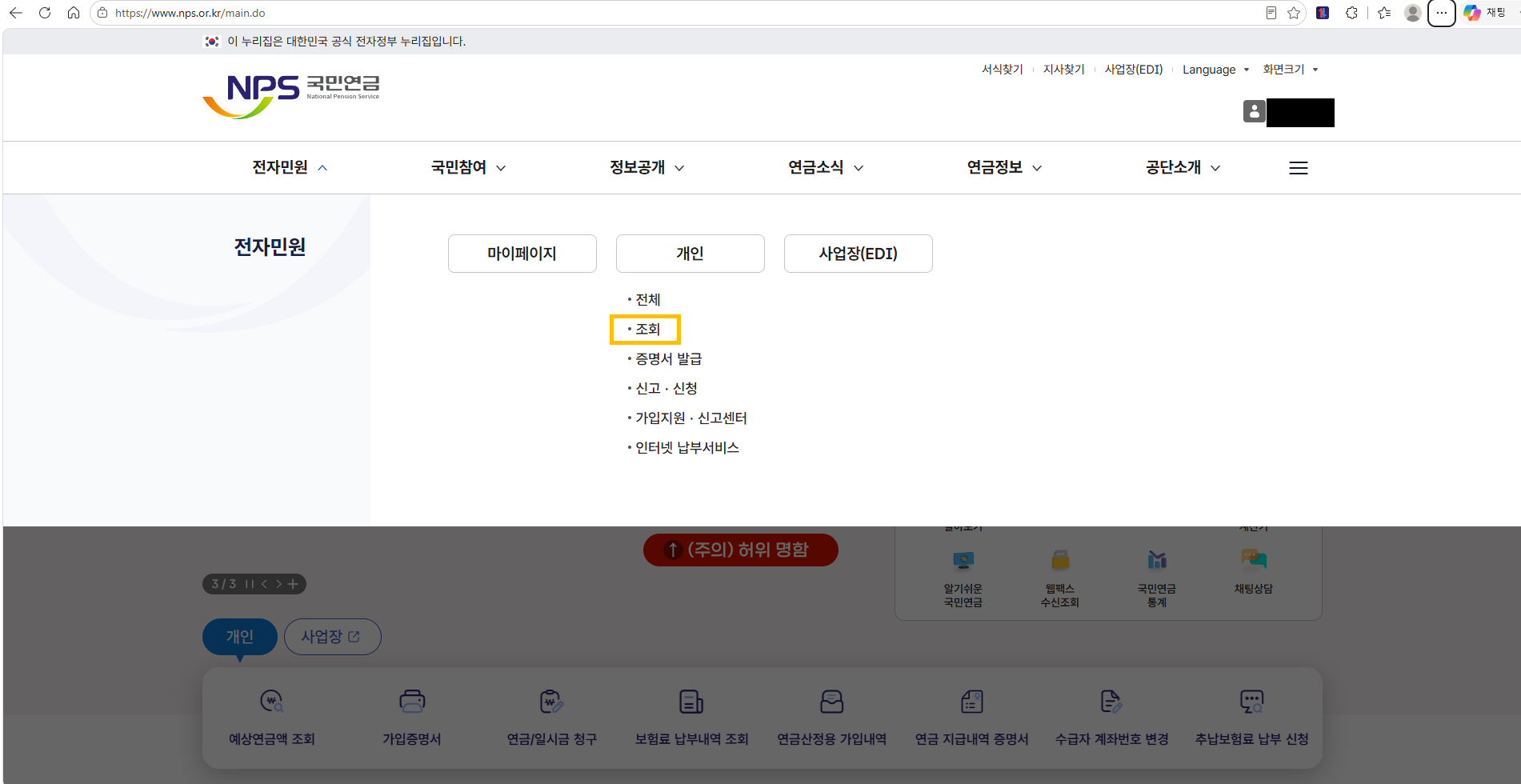The height and width of the screenshot is (784, 1521).
Task: Expand the 공단소개 main menu
Action: pos(1183,167)
